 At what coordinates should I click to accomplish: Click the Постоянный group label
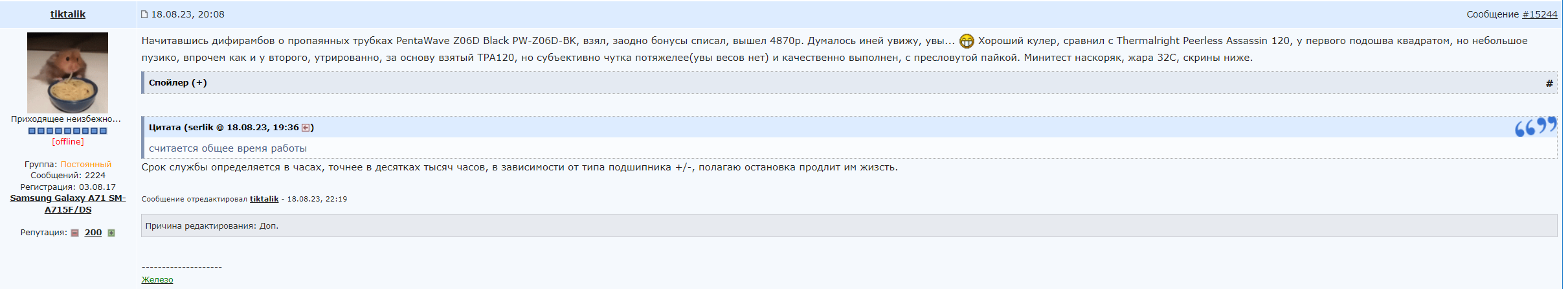[85, 165]
